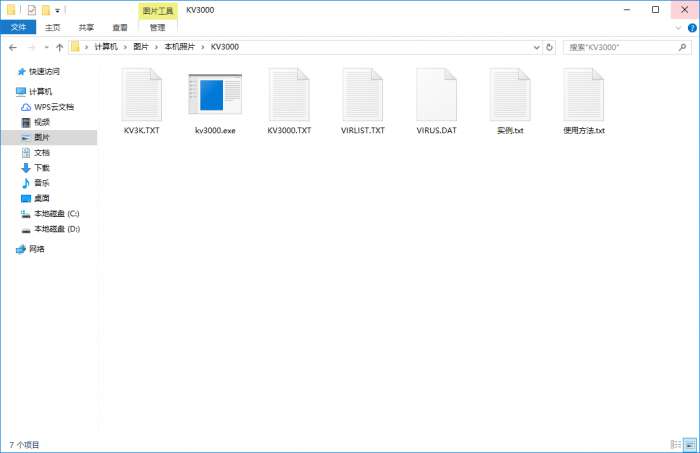Expand the chevron after 本机照片 in path

coord(203,47)
